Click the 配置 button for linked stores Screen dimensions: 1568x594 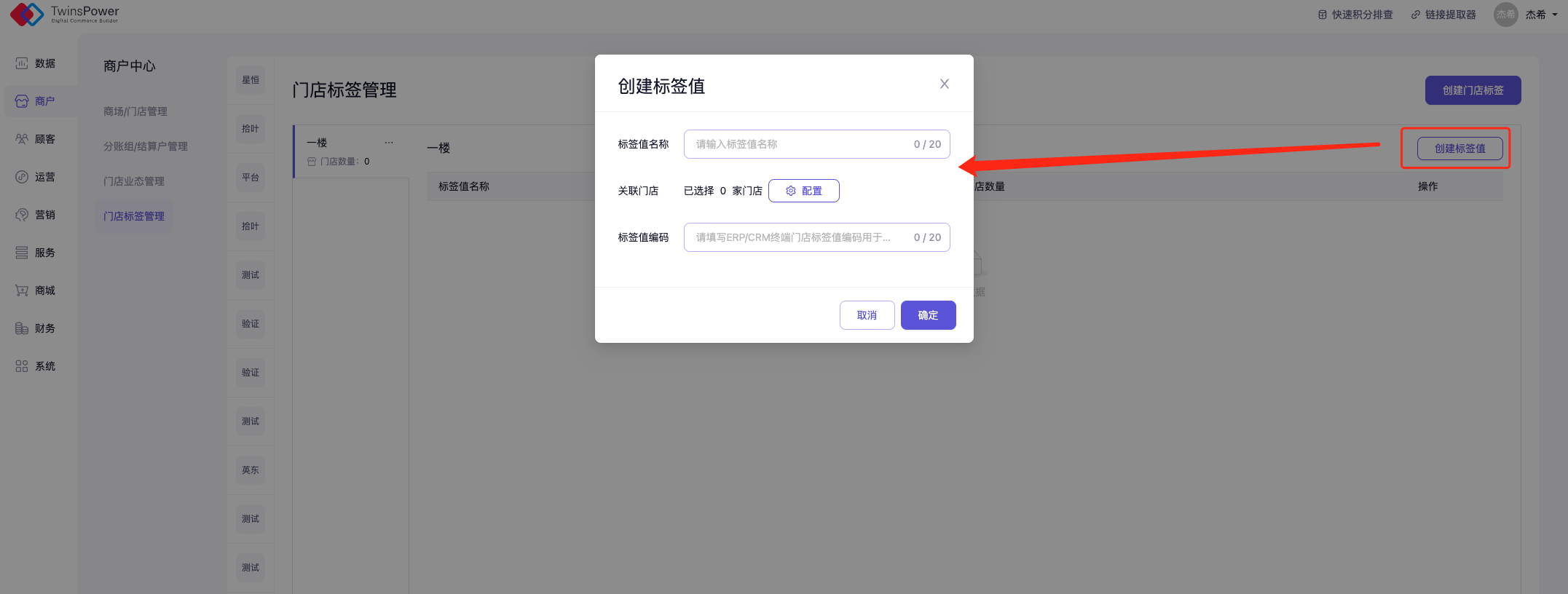click(x=803, y=191)
